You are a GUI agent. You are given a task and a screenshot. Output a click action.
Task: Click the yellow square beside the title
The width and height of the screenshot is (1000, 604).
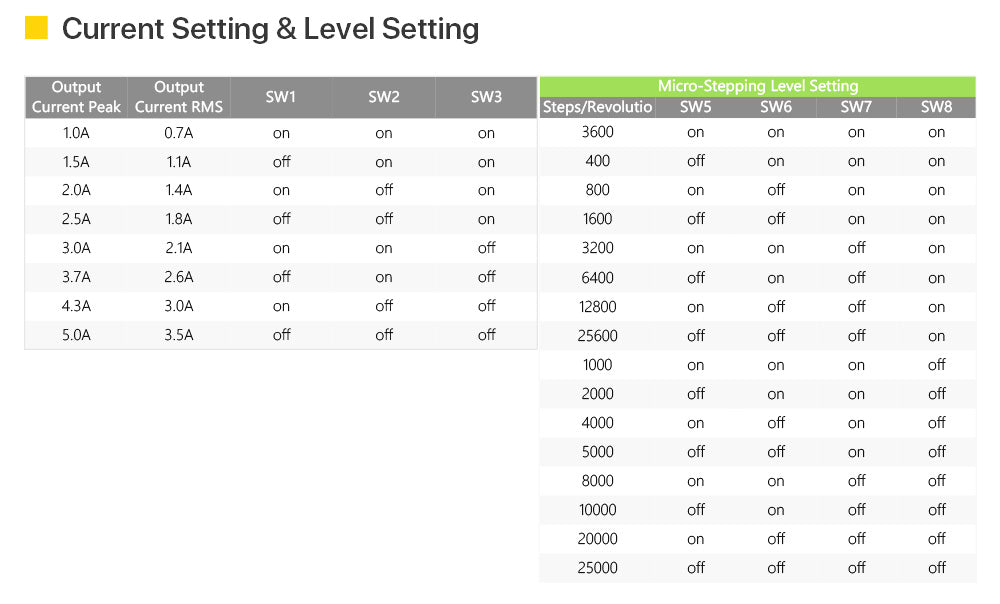36,27
